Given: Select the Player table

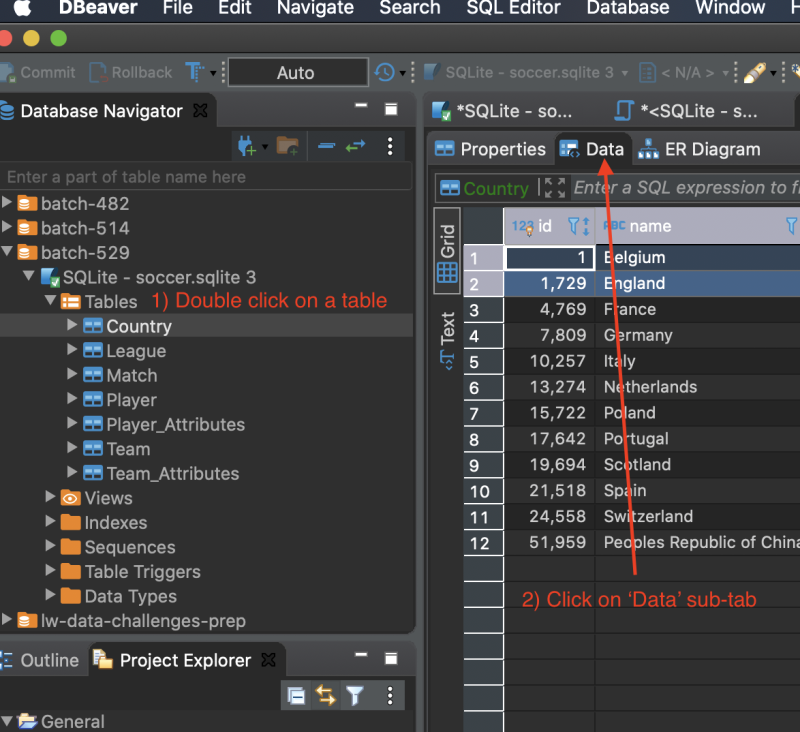Looking at the screenshot, I should point(131,399).
